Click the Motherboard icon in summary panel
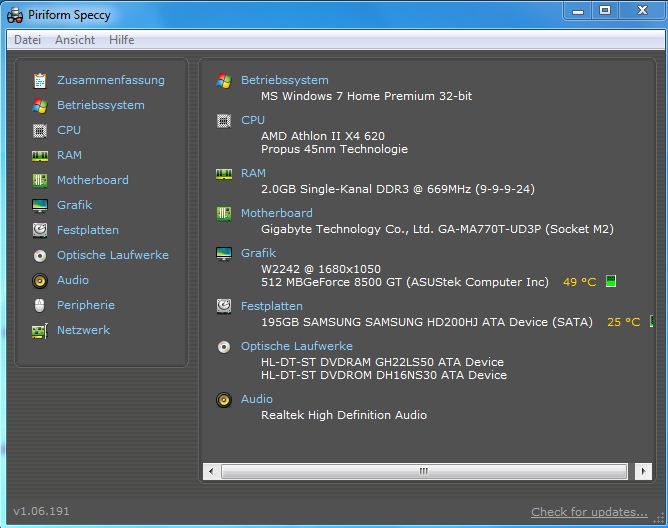The image size is (668, 528). coord(224,214)
